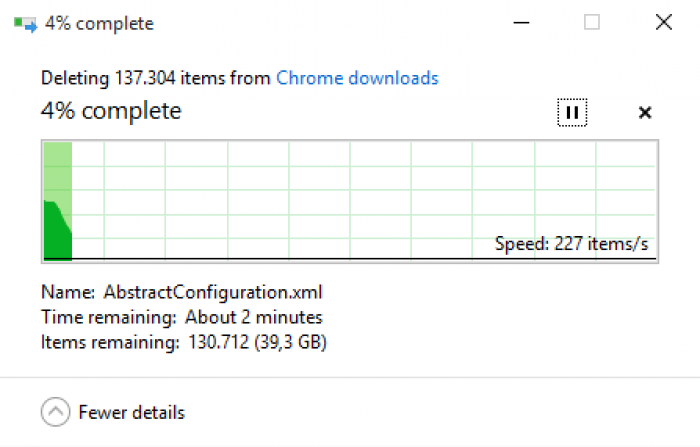Minimize the progress dialog window
This screenshot has width=700, height=447.
click(x=521, y=22)
